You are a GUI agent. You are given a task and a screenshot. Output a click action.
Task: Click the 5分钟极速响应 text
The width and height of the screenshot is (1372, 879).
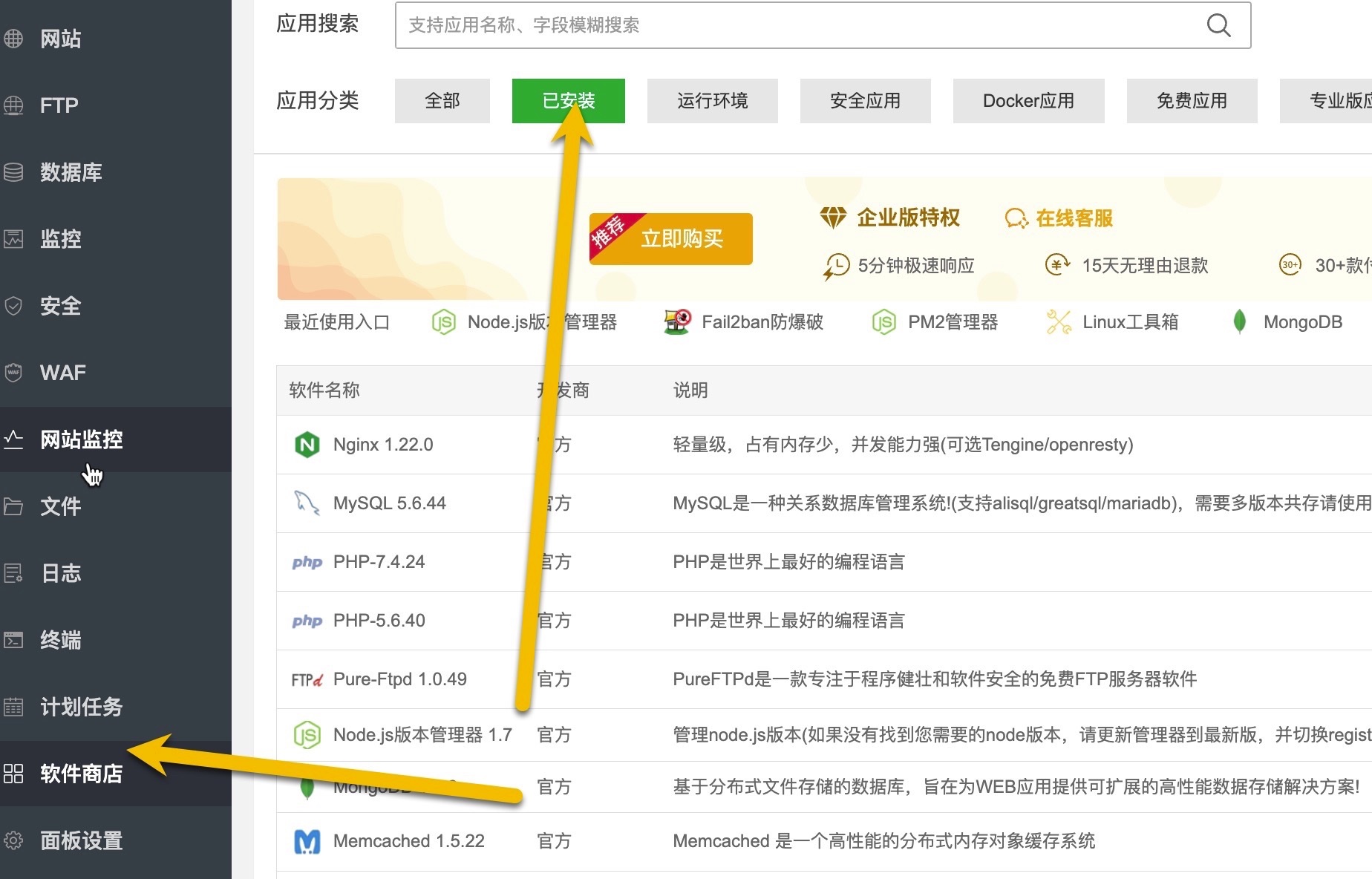[x=916, y=266]
